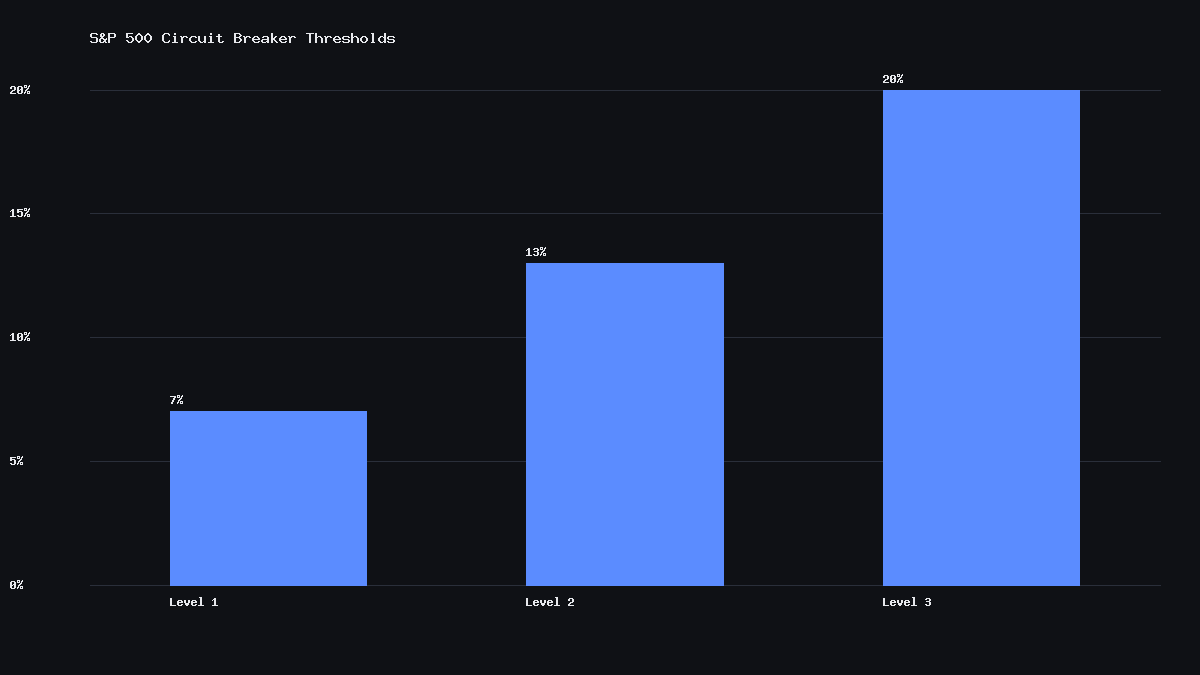The height and width of the screenshot is (675, 1200).
Task: Click the '13%' value label
Action: coord(536,252)
